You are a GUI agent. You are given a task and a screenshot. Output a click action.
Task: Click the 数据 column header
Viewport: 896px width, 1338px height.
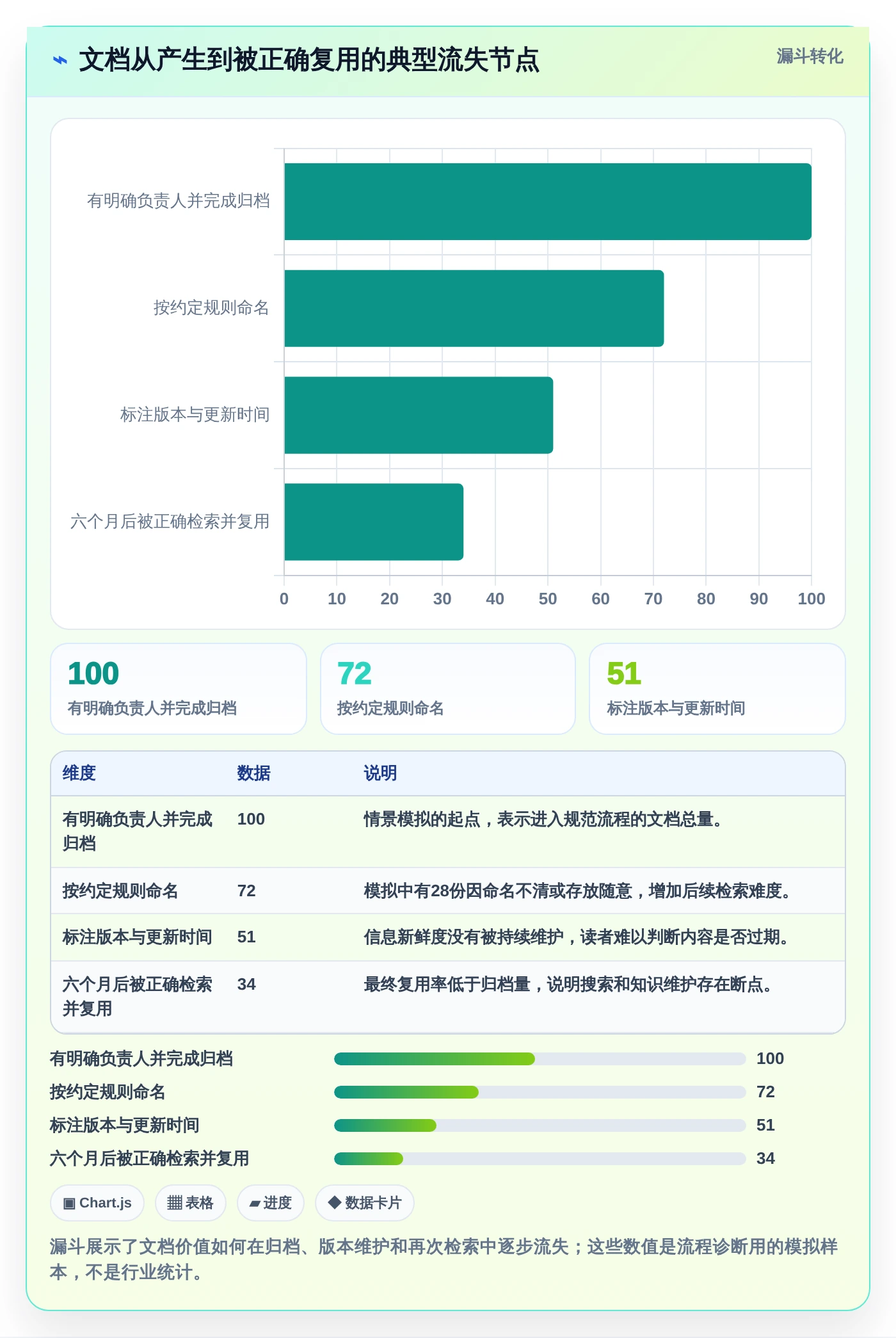[254, 773]
